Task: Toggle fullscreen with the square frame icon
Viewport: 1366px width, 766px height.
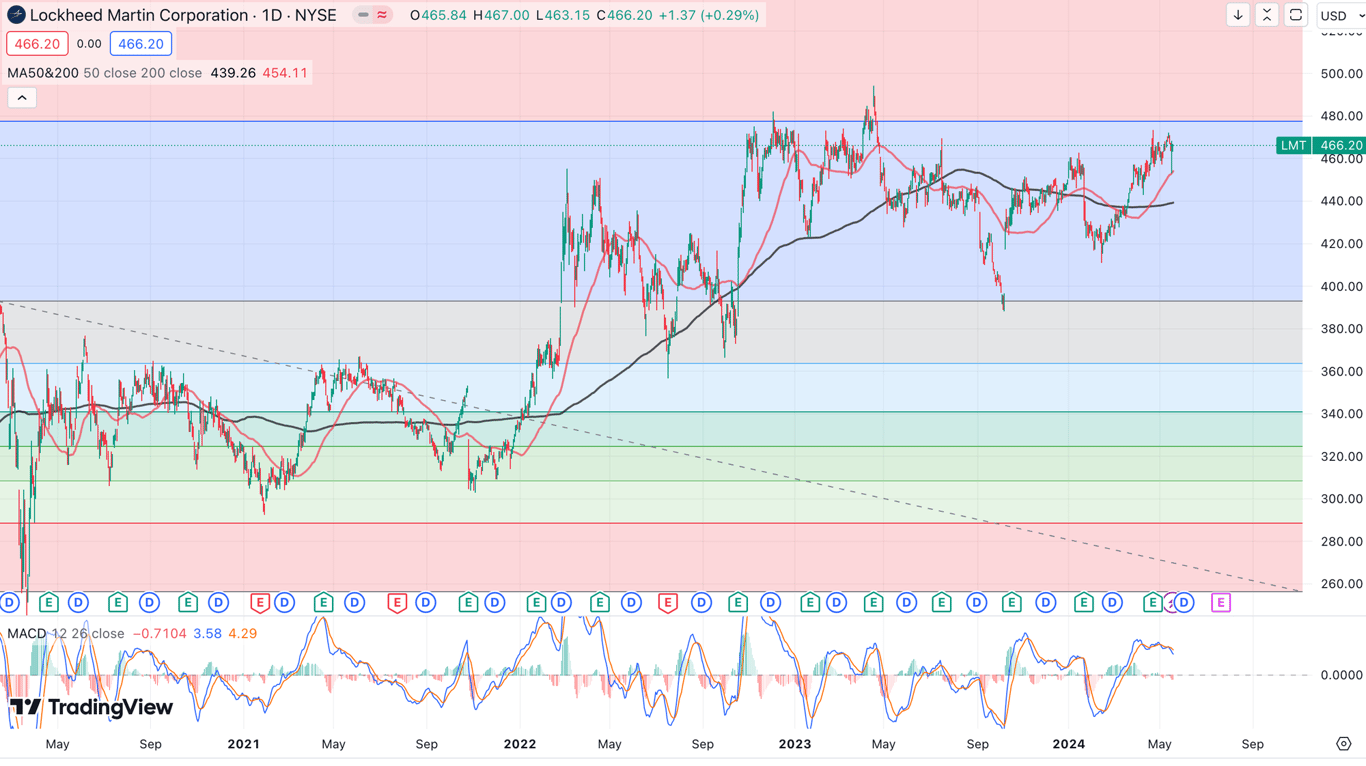Action: pyautogui.click(x=1295, y=15)
